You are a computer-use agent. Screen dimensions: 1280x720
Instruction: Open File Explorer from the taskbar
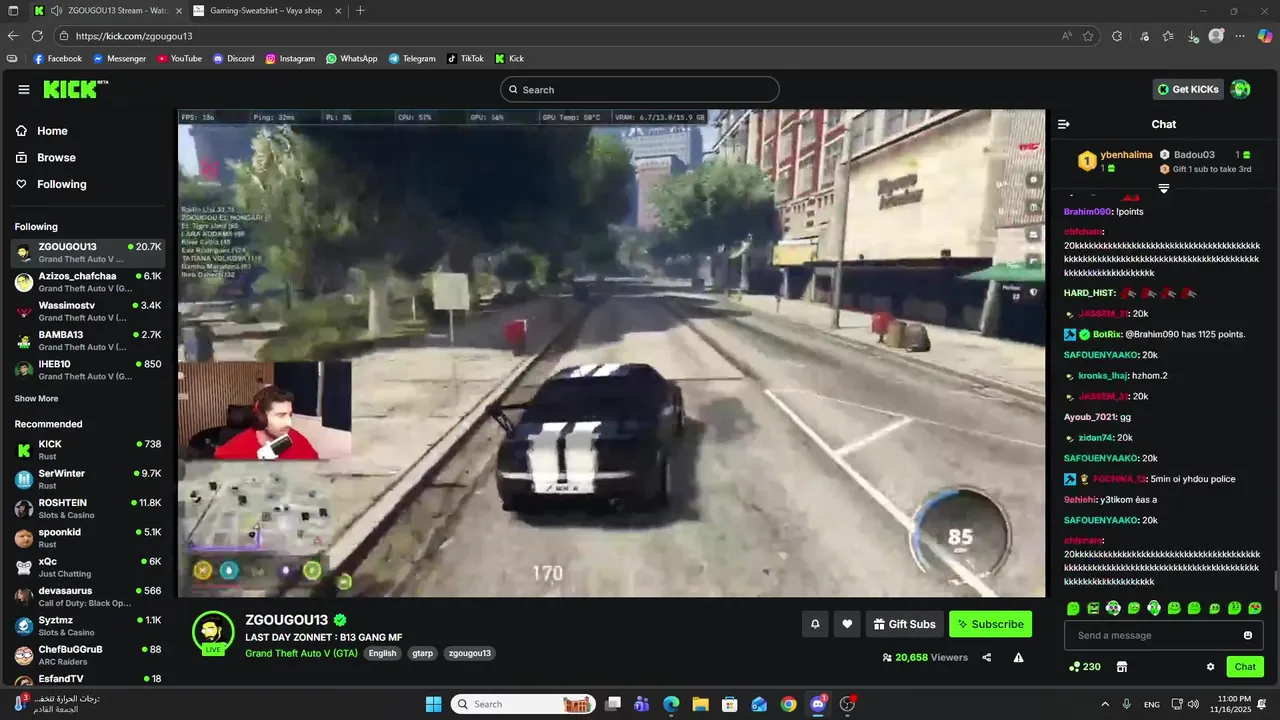click(x=700, y=704)
